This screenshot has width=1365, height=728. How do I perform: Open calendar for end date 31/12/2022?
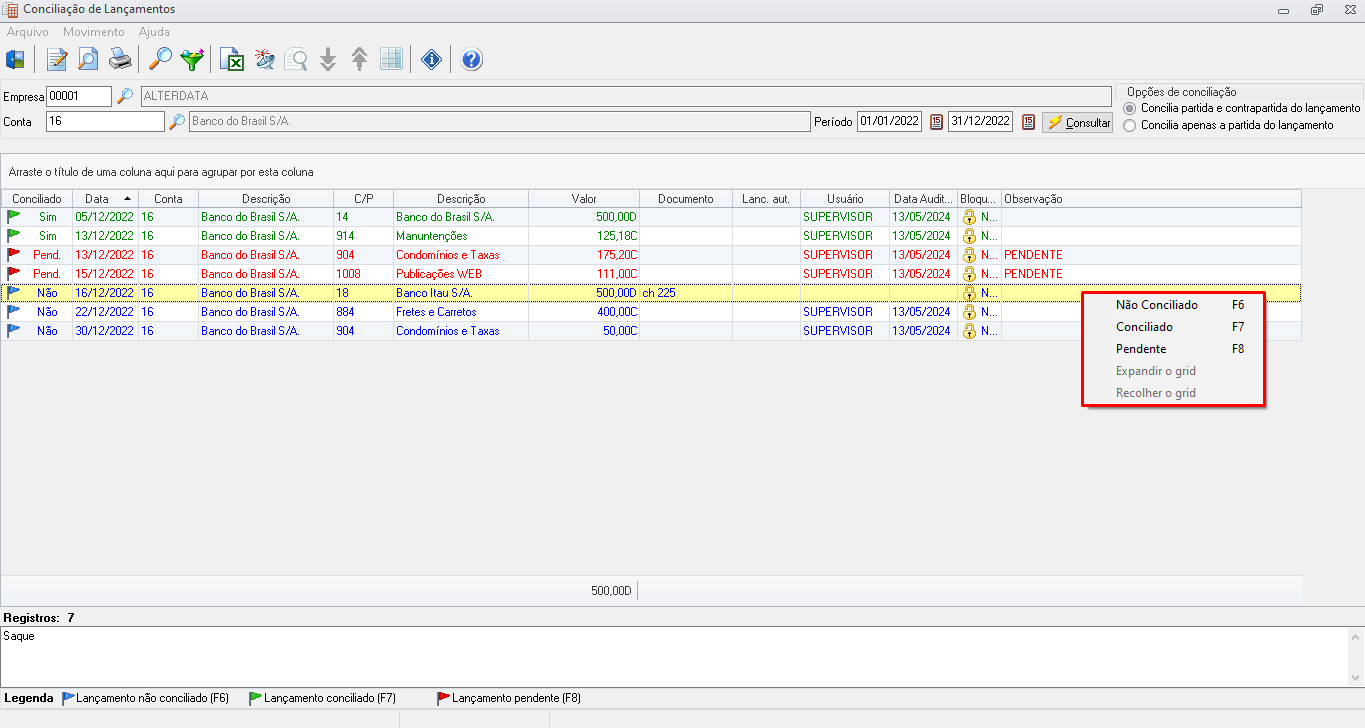(x=1027, y=122)
